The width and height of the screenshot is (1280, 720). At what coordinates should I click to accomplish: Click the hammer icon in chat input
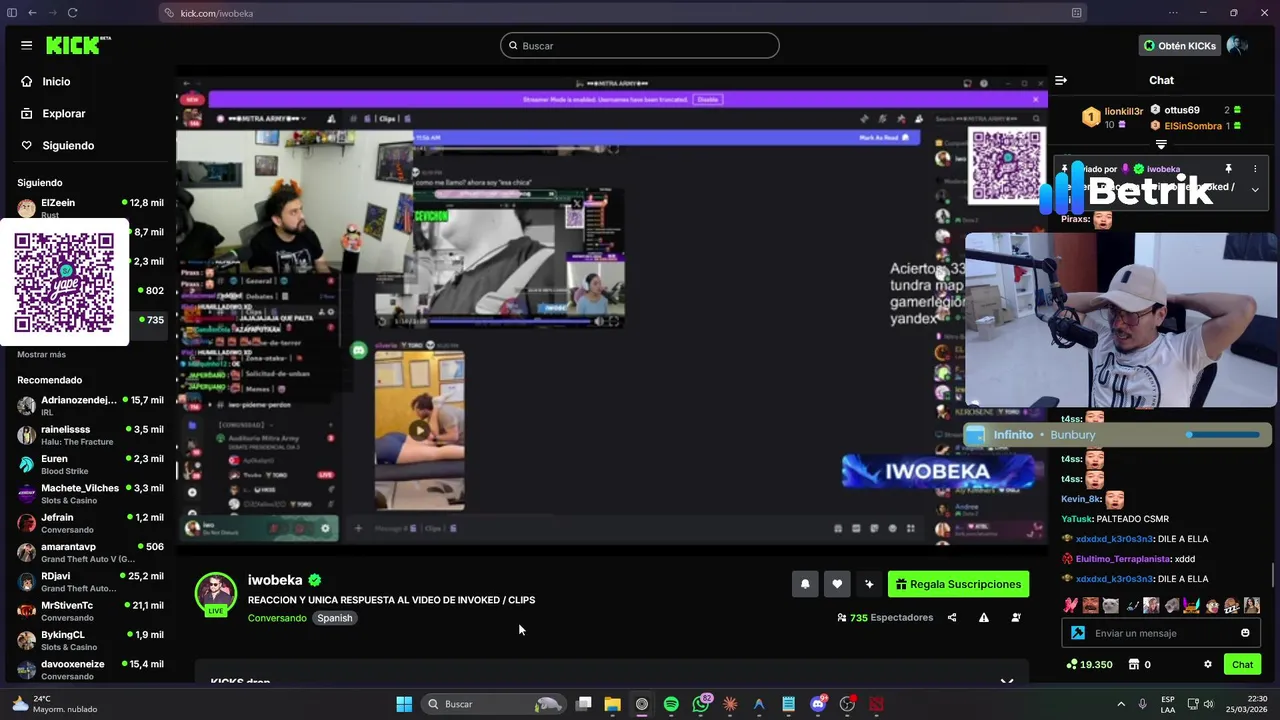(1078, 633)
